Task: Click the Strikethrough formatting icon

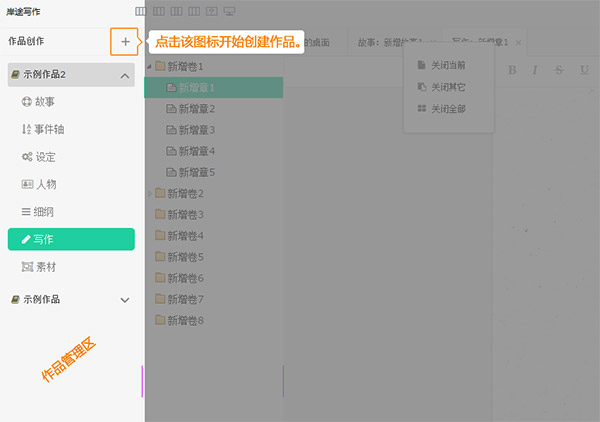Action: (558, 69)
